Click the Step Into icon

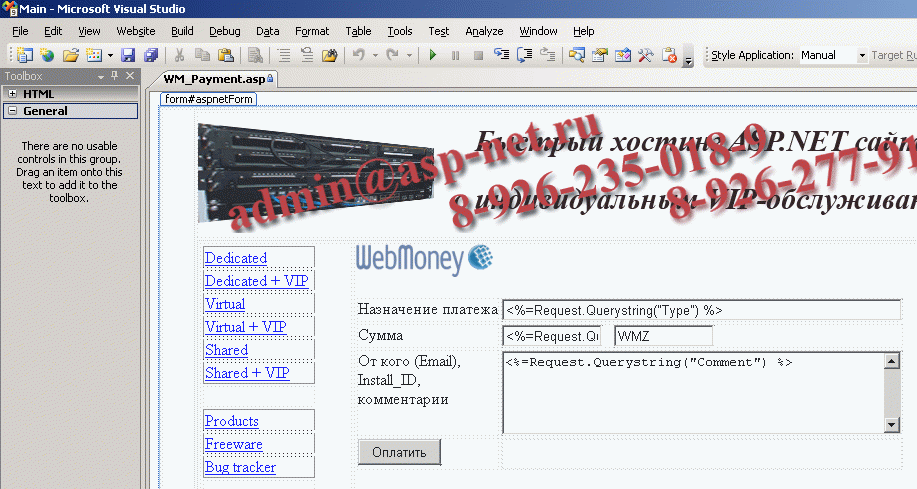501,55
